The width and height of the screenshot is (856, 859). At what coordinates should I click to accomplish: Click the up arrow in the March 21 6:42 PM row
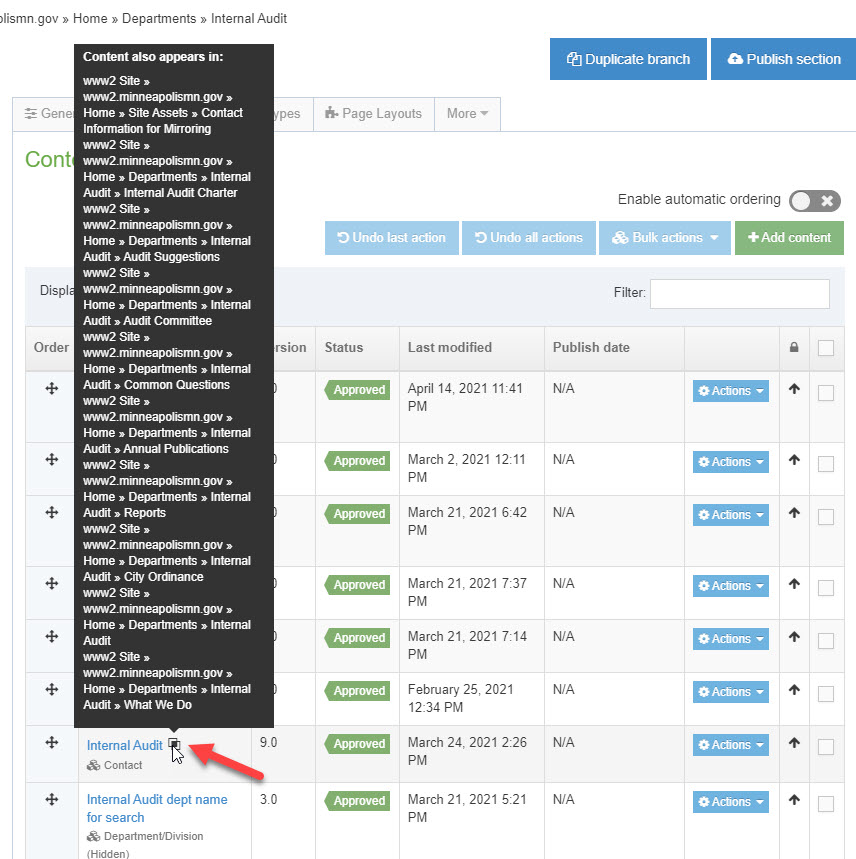tap(794, 513)
